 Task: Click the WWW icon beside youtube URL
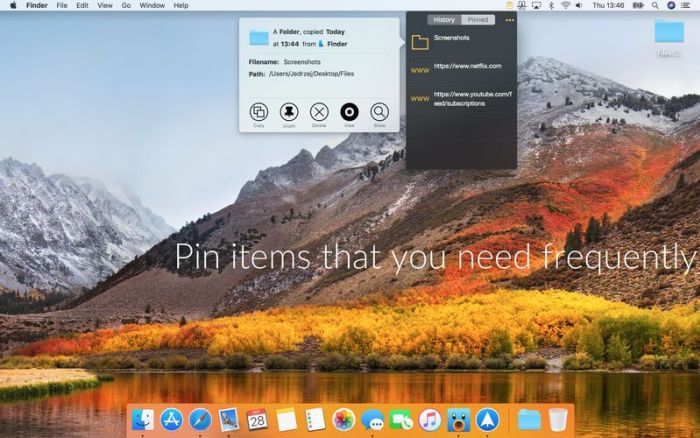tap(420, 99)
